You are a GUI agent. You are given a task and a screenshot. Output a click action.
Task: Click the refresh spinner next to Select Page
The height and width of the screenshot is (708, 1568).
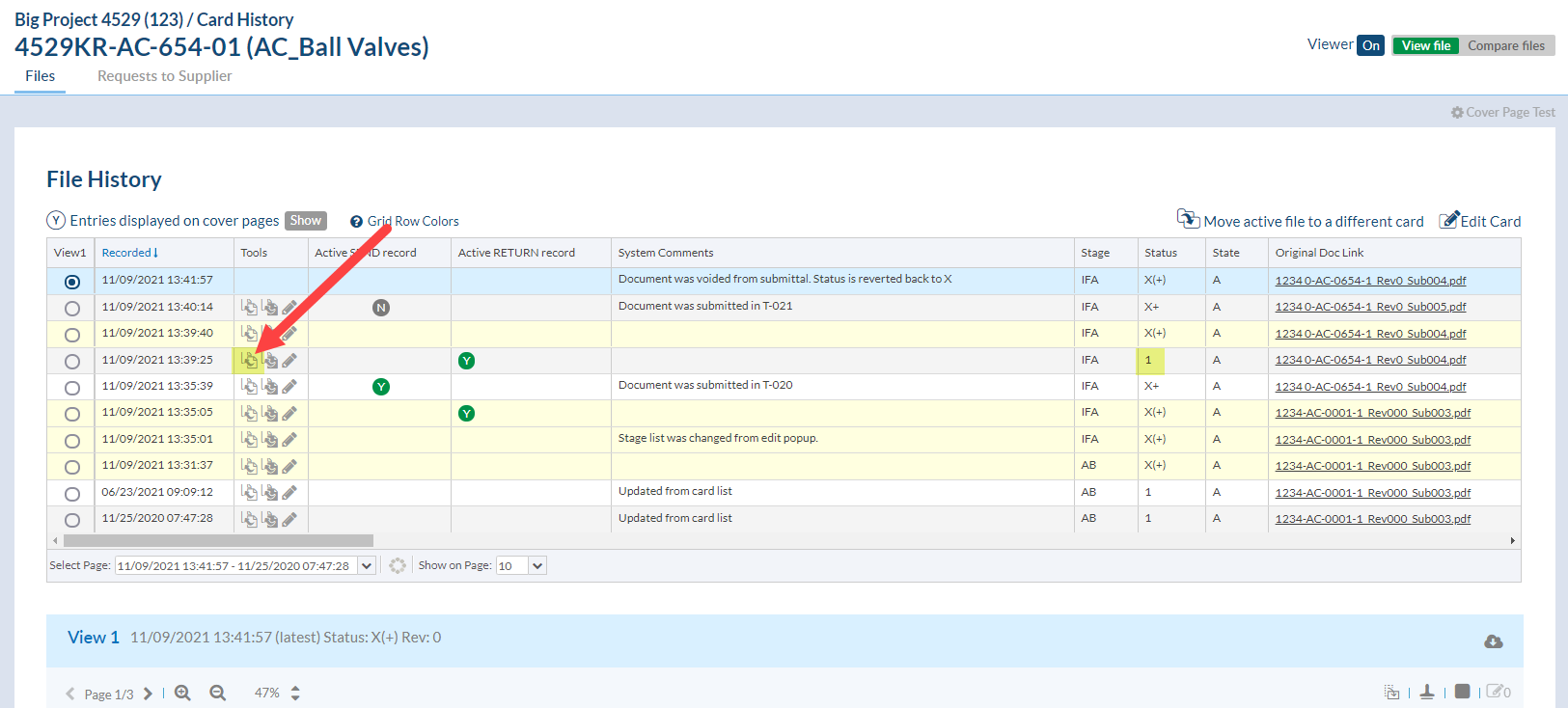398,565
